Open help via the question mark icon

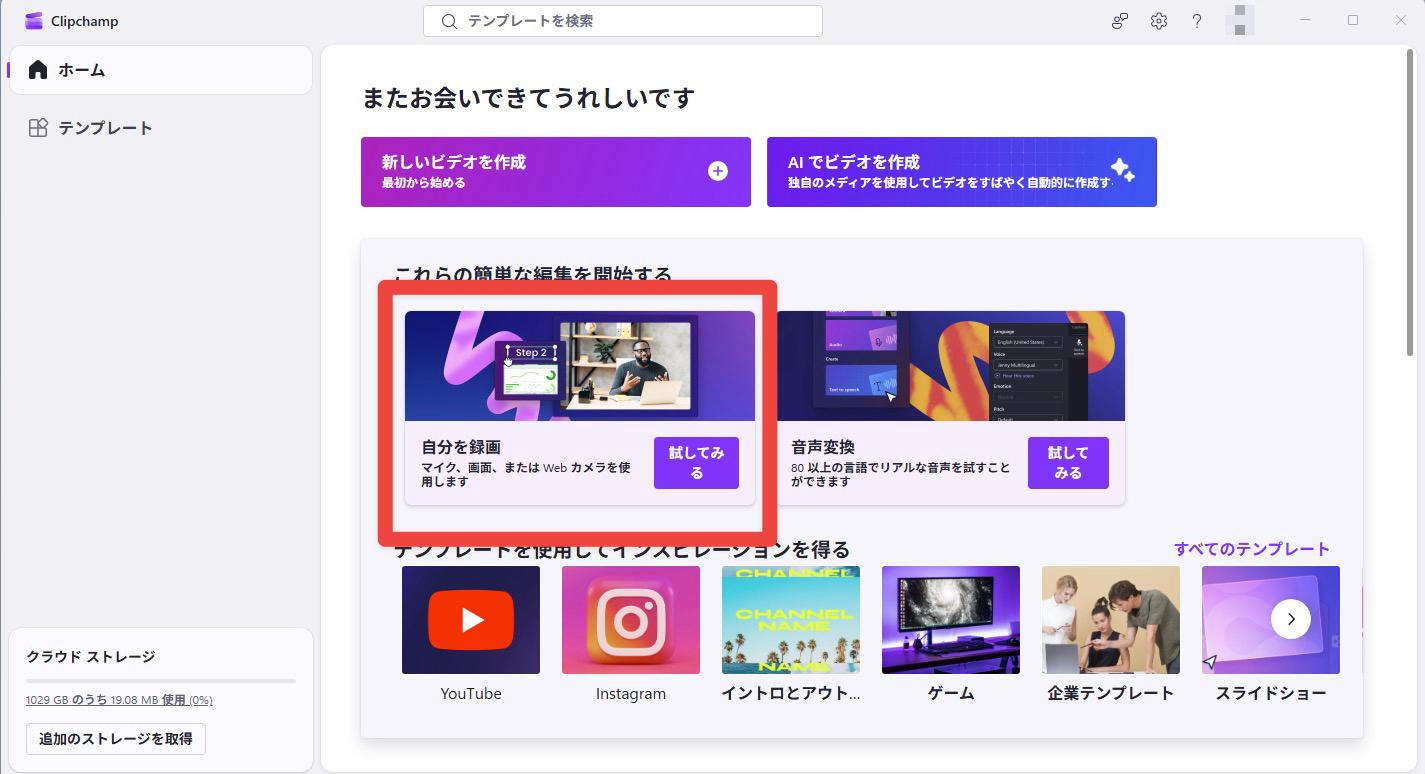(x=1196, y=21)
